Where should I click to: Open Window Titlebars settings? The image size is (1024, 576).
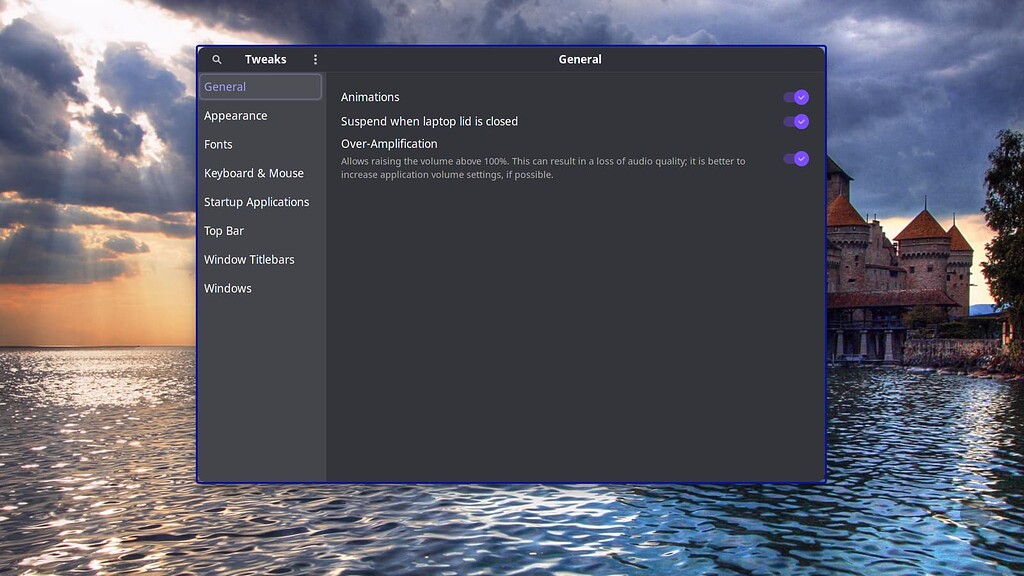click(249, 259)
